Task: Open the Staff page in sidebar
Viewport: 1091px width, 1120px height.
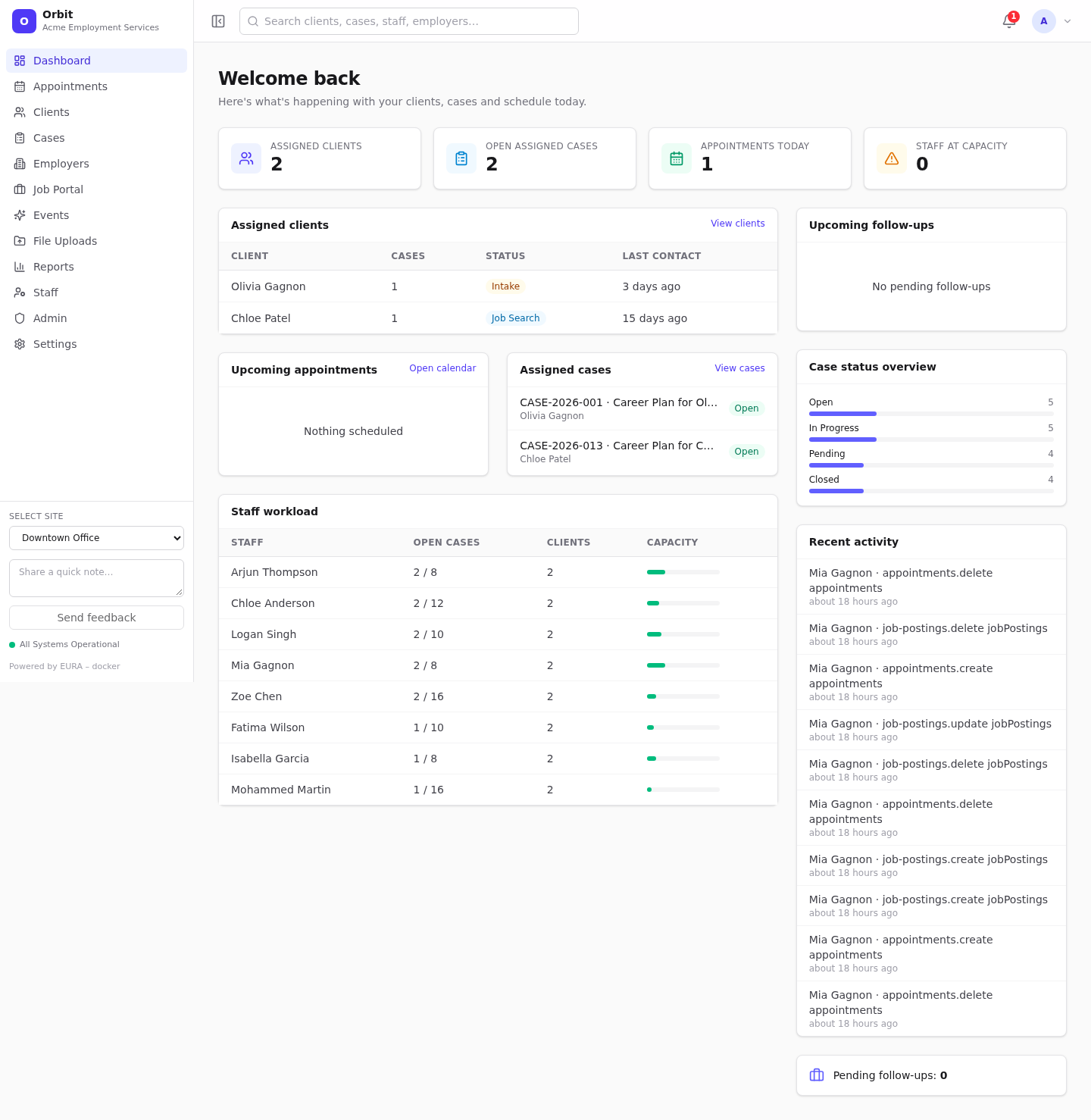Action: pyautogui.click(x=96, y=293)
